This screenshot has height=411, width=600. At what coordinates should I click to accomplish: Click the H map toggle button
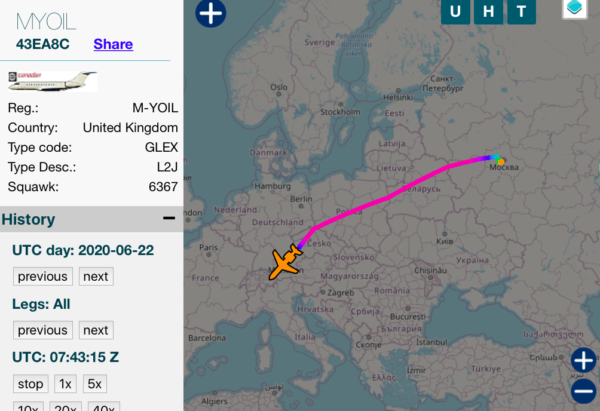[488, 12]
